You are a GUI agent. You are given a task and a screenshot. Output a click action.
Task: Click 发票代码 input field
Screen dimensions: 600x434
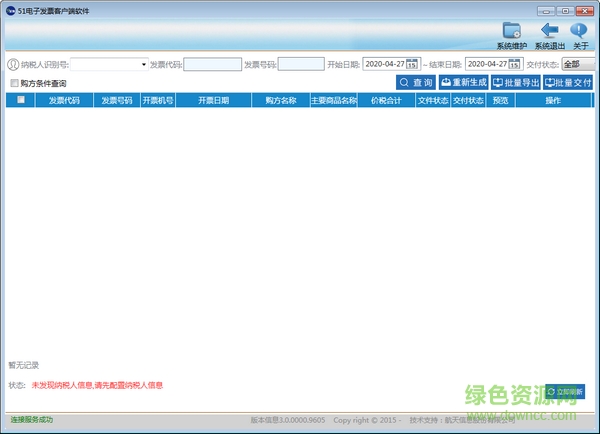pyautogui.click(x=212, y=65)
